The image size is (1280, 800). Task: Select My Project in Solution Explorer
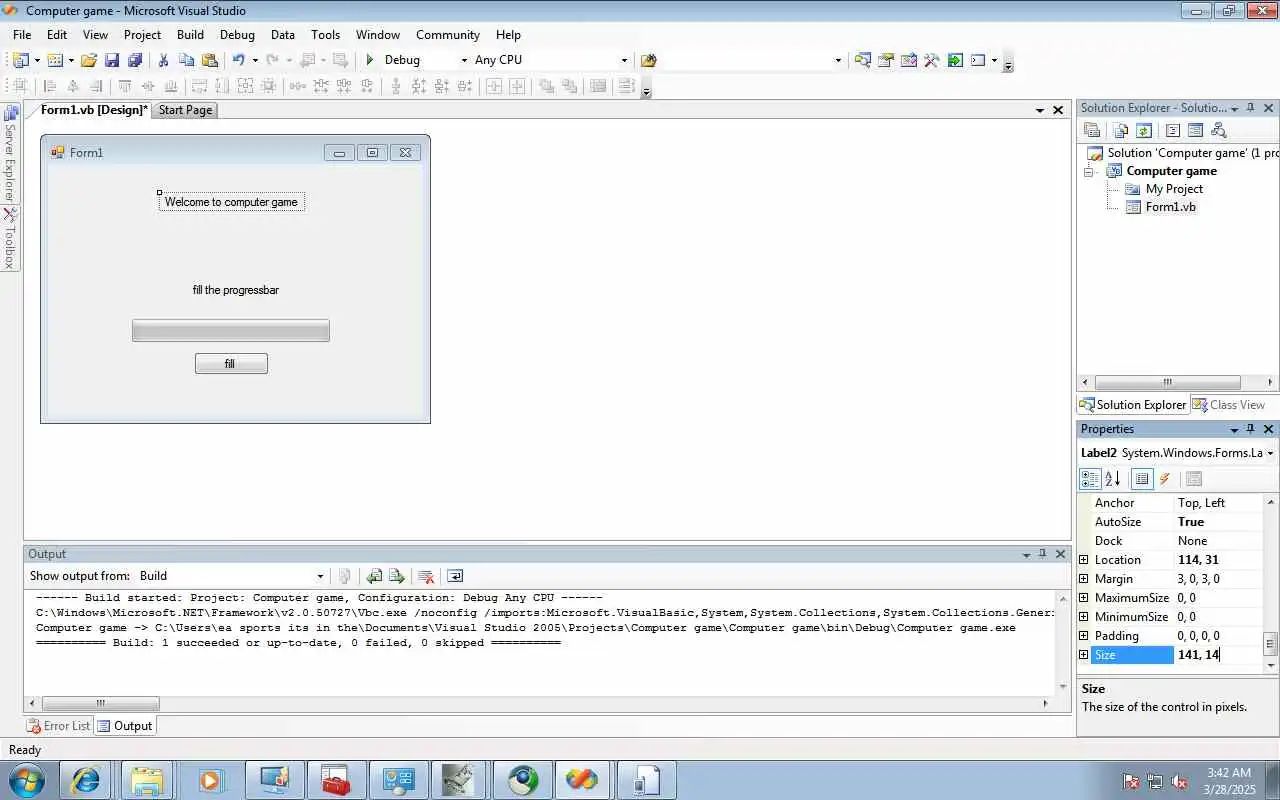(1174, 189)
